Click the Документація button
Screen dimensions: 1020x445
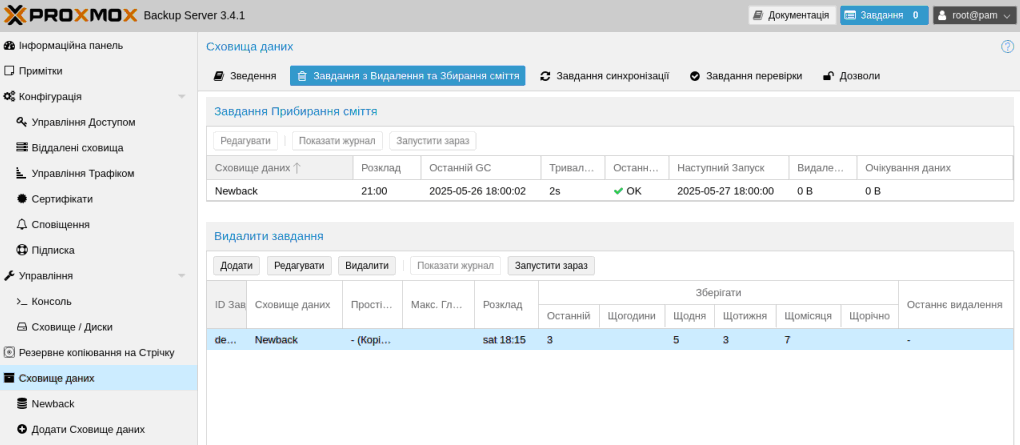click(791, 15)
